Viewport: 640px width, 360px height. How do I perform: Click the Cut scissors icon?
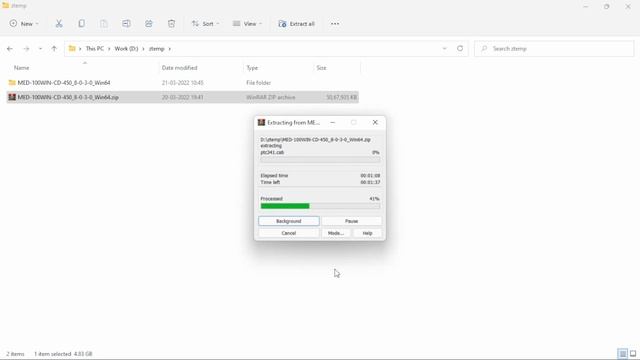tap(59, 24)
